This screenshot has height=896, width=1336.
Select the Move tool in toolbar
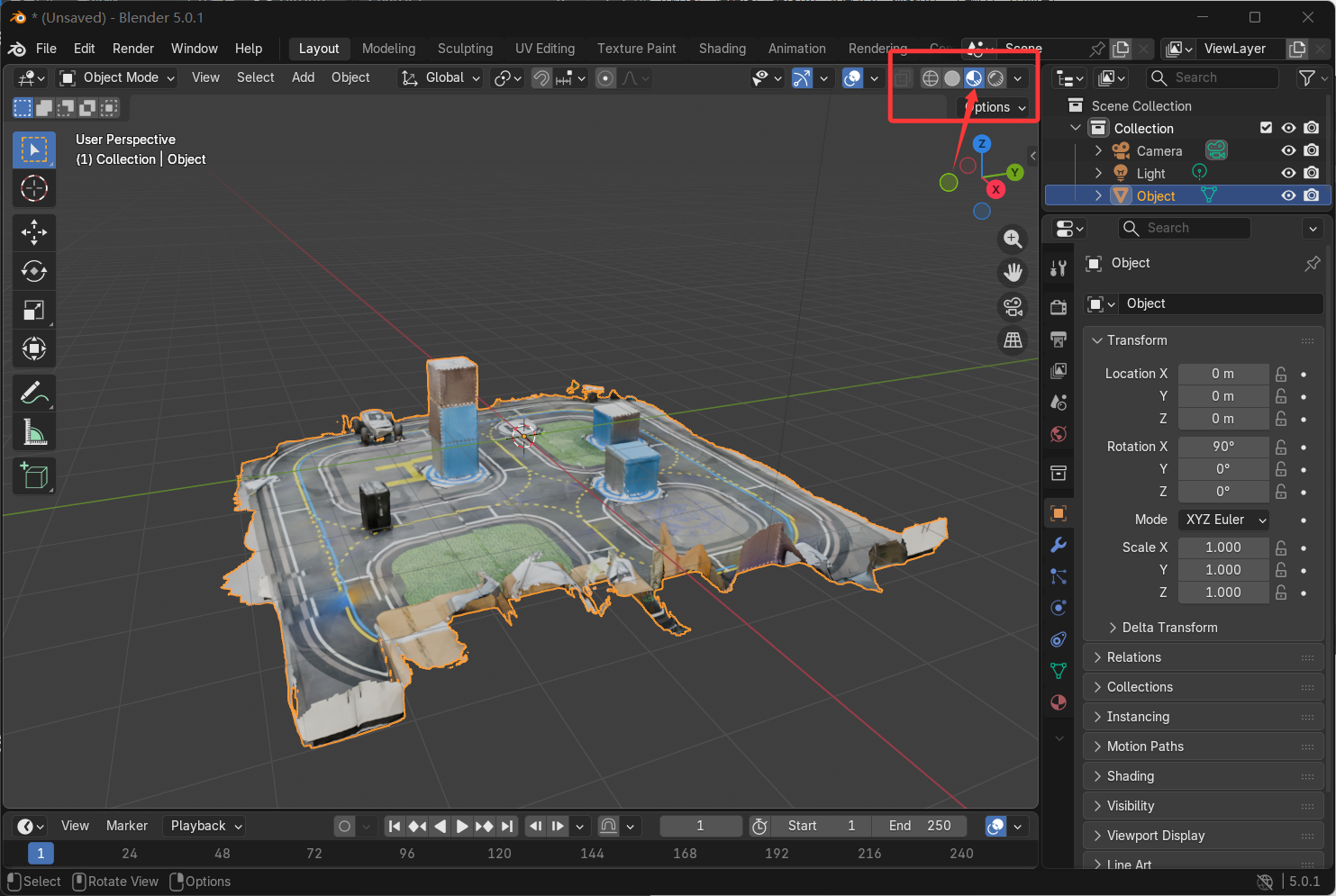(x=34, y=232)
